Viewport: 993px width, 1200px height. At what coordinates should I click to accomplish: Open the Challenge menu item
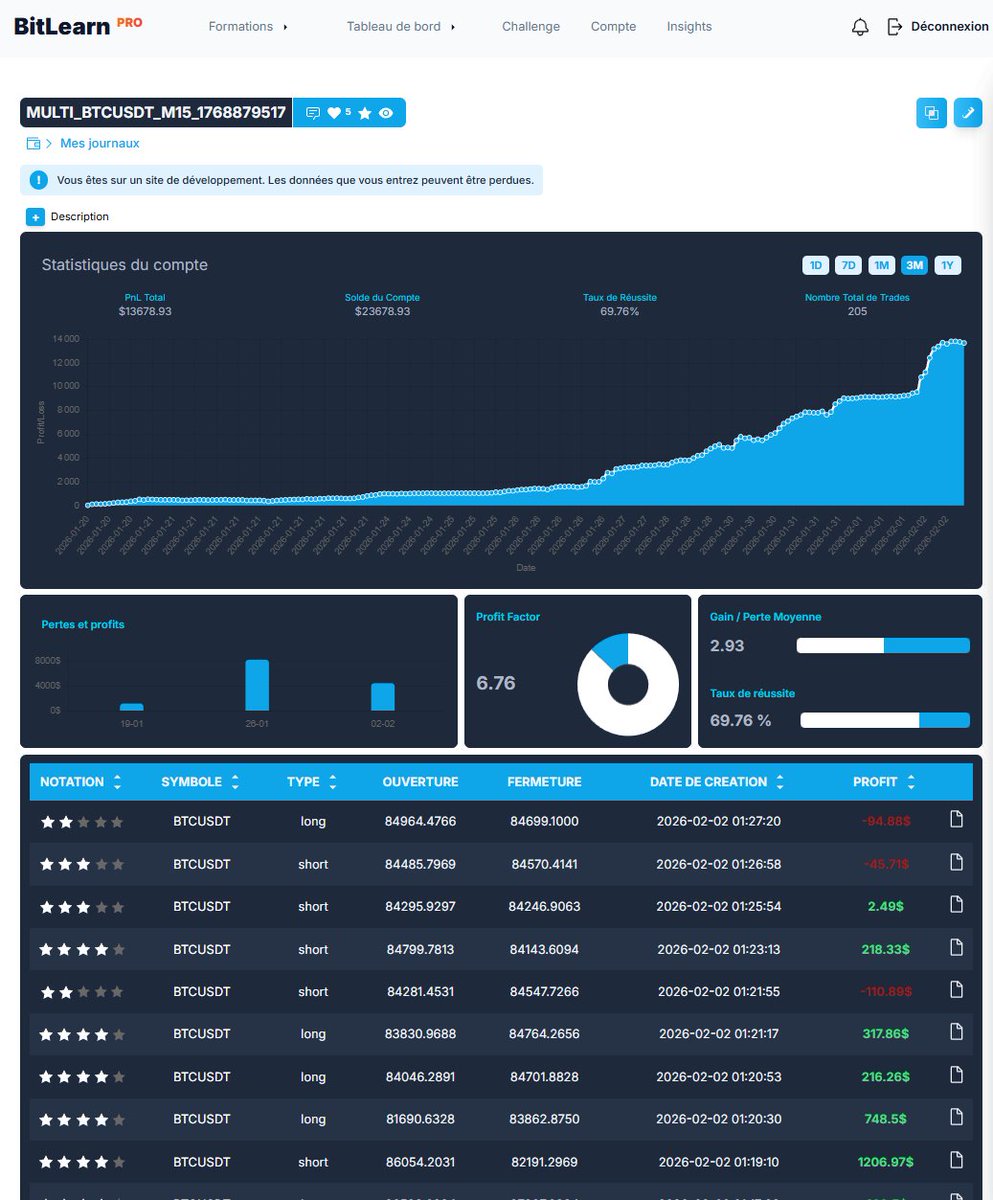531,27
